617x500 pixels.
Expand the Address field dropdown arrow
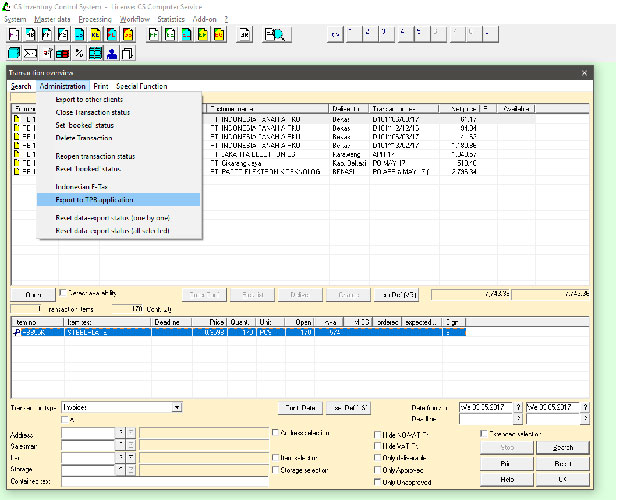(121, 434)
